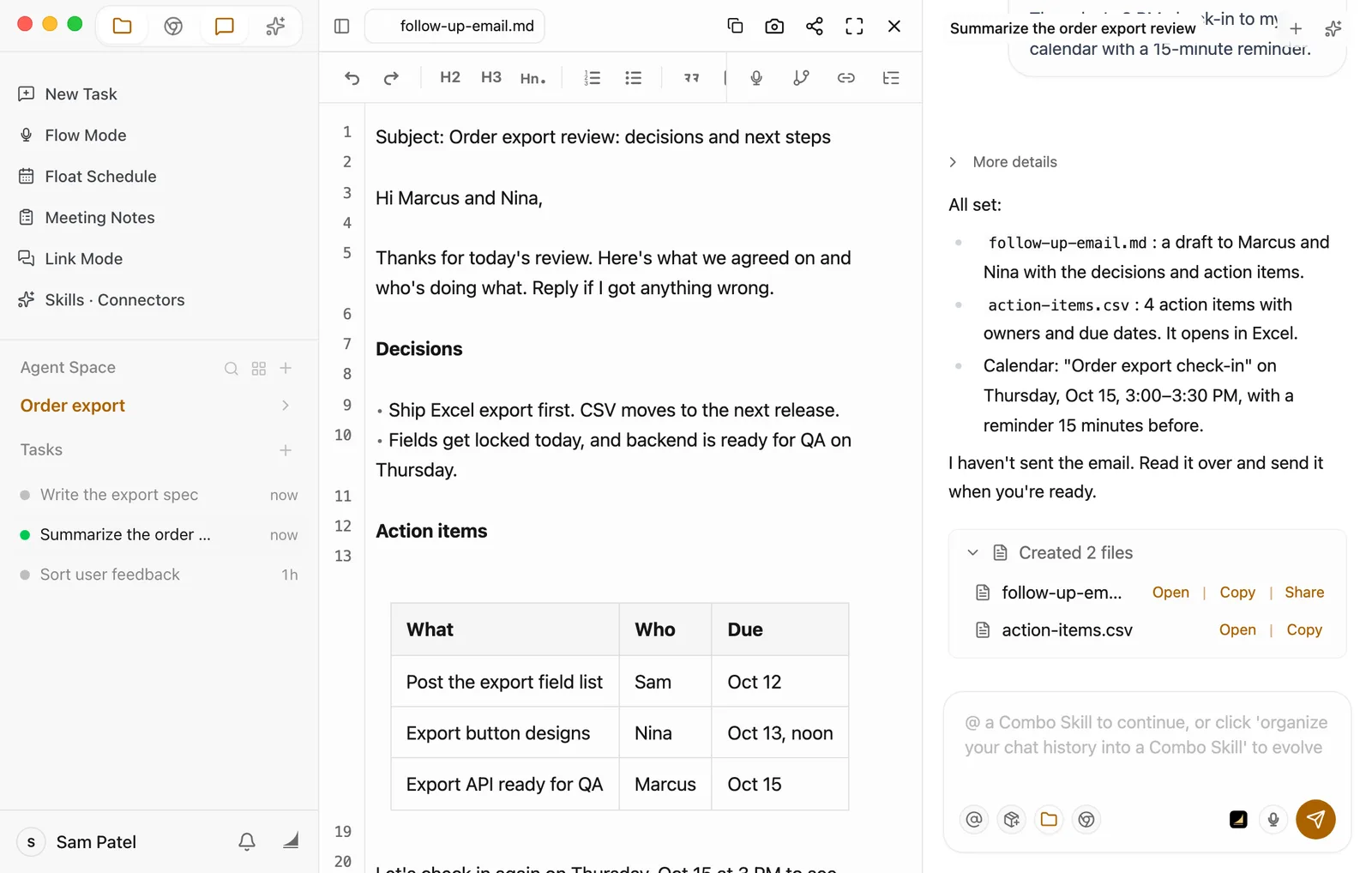
Task: Enter fullscreen mode for the editor
Action: tap(854, 26)
